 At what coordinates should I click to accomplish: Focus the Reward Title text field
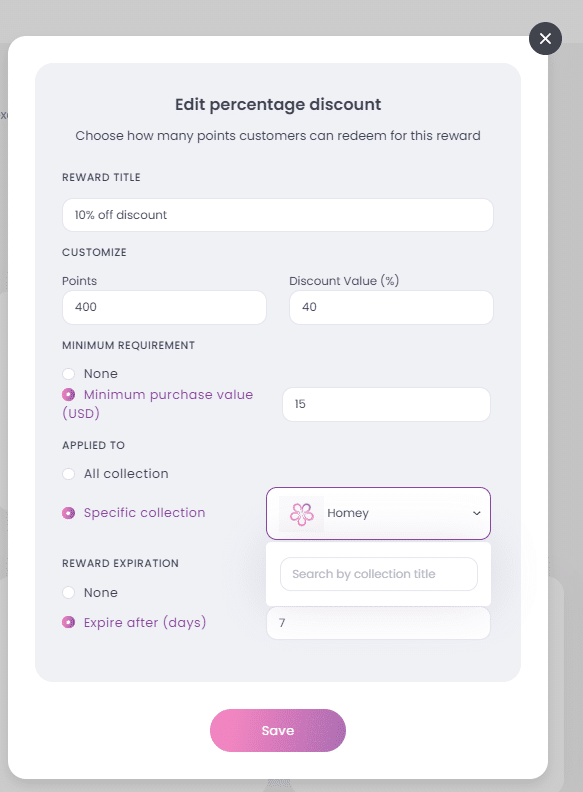(278, 215)
